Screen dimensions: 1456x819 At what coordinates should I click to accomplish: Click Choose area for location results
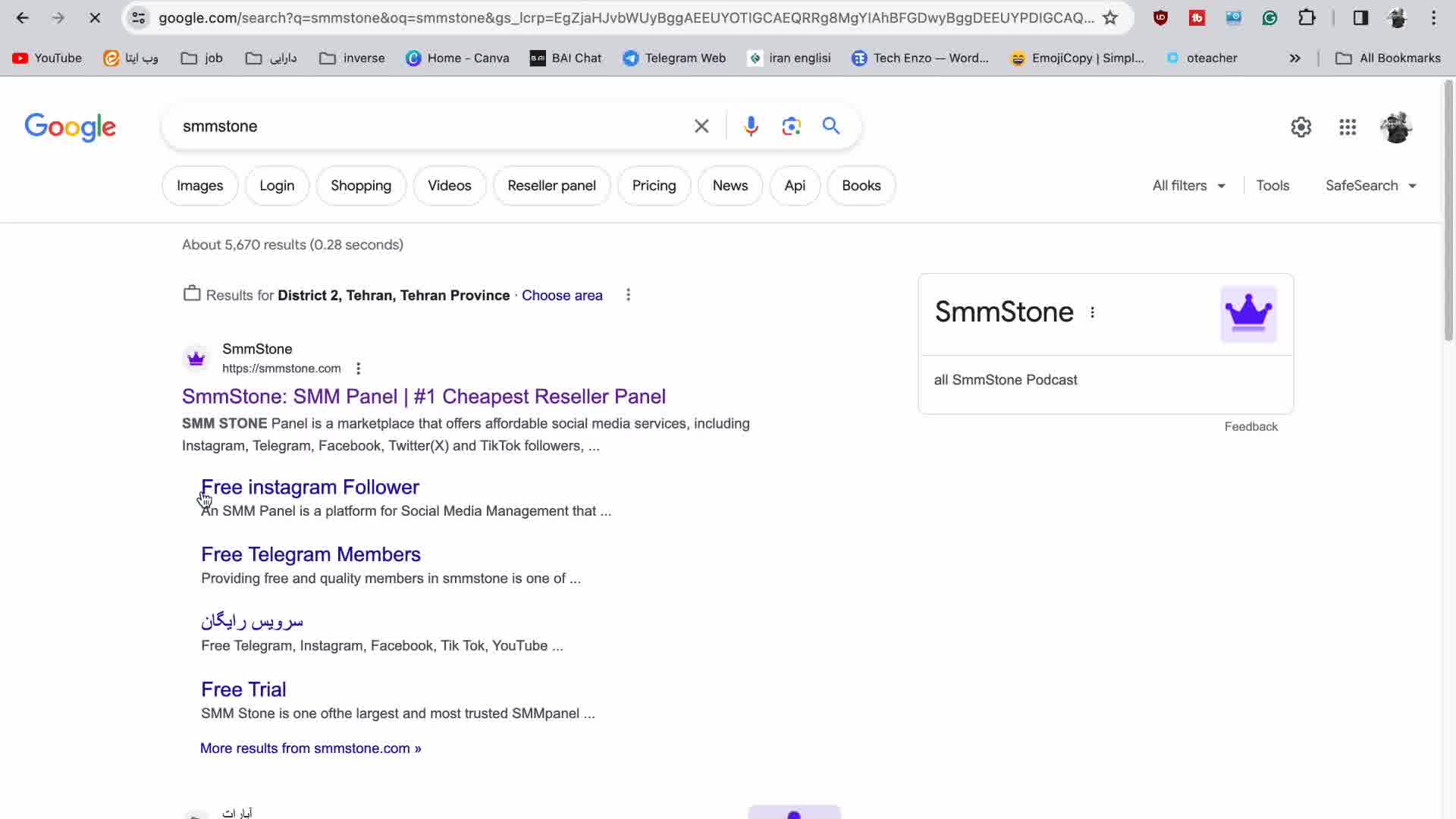[x=562, y=295]
